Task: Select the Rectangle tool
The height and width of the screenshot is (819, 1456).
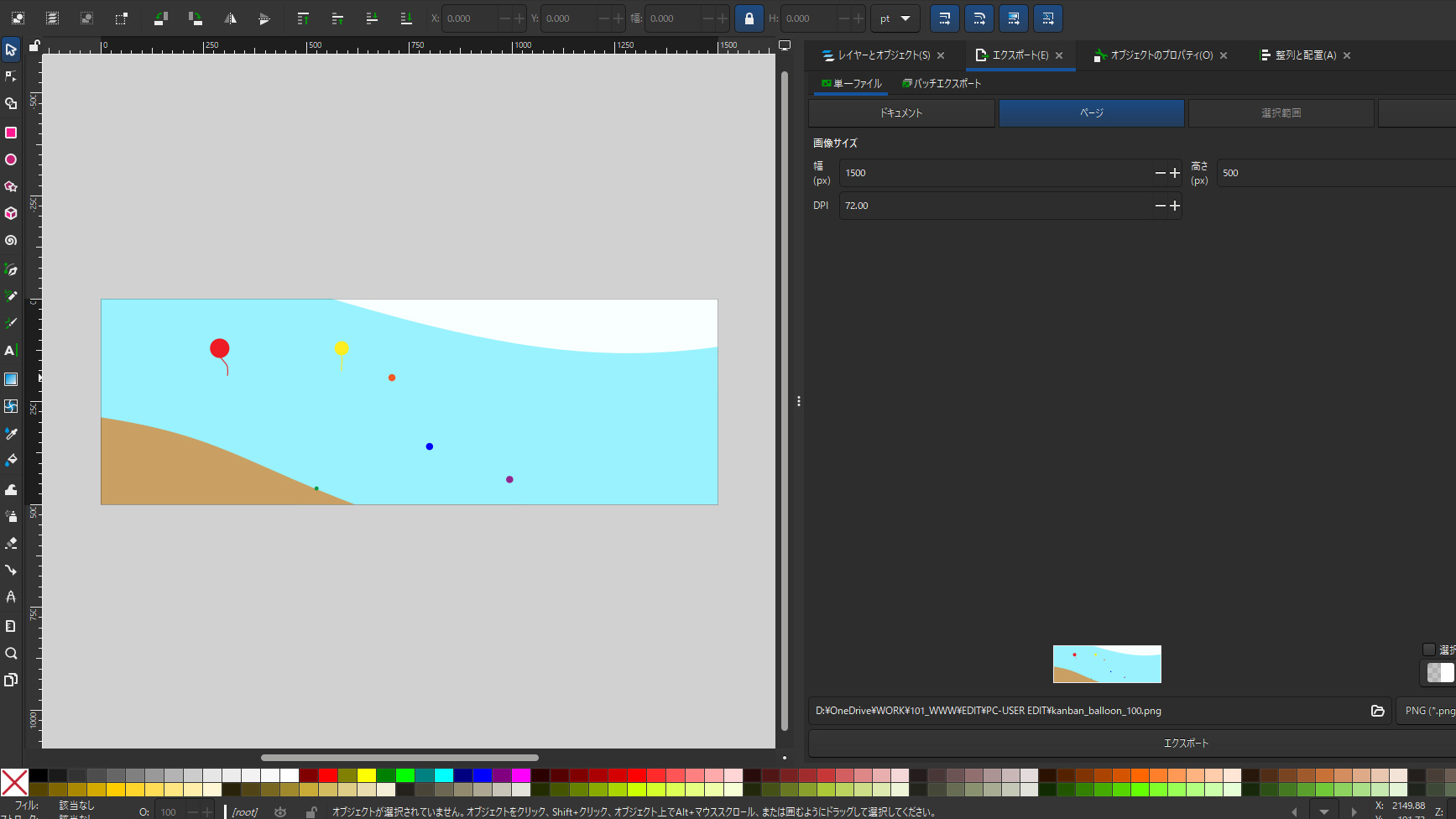Action: [11, 133]
